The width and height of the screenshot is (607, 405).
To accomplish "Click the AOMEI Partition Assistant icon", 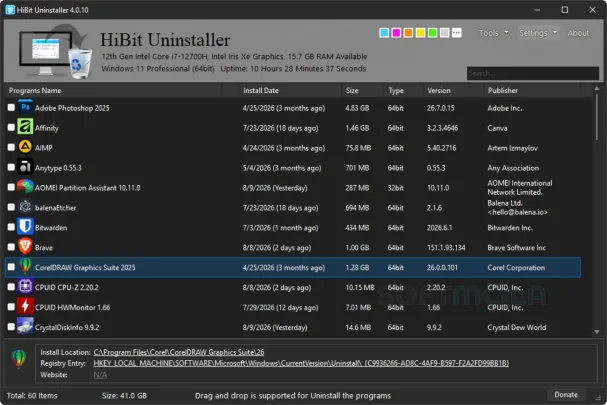I will click(x=25, y=187).
